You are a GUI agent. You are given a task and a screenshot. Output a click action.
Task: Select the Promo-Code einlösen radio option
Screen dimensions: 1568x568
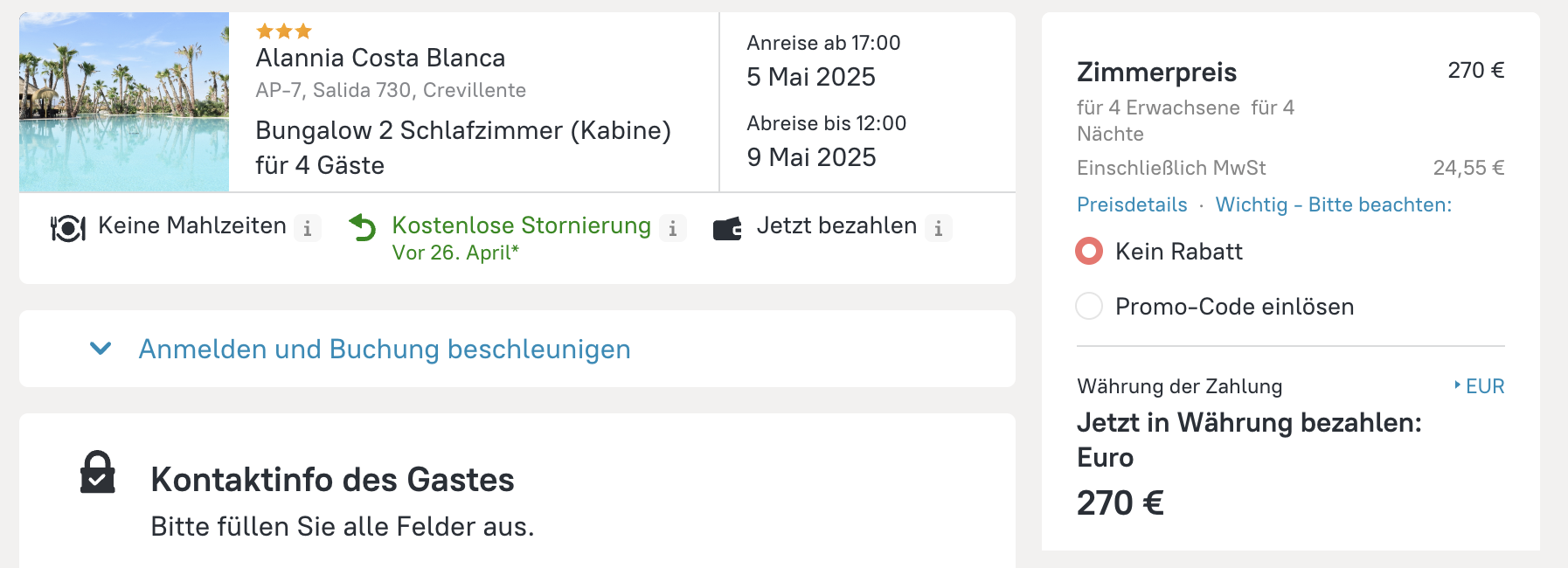(1089, 307)
